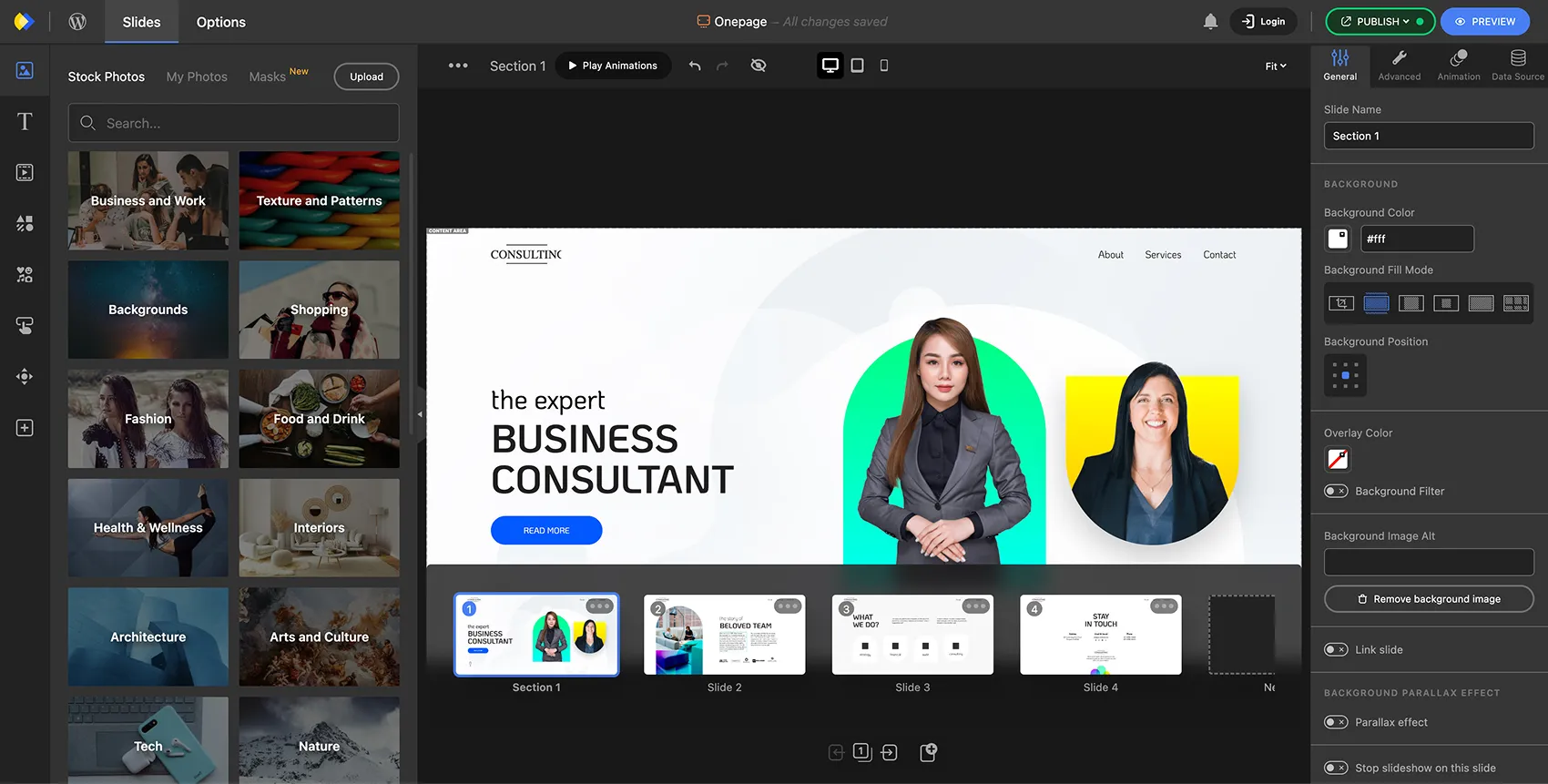
Task: Switch to desktop device view
Action: coord(830,66)
